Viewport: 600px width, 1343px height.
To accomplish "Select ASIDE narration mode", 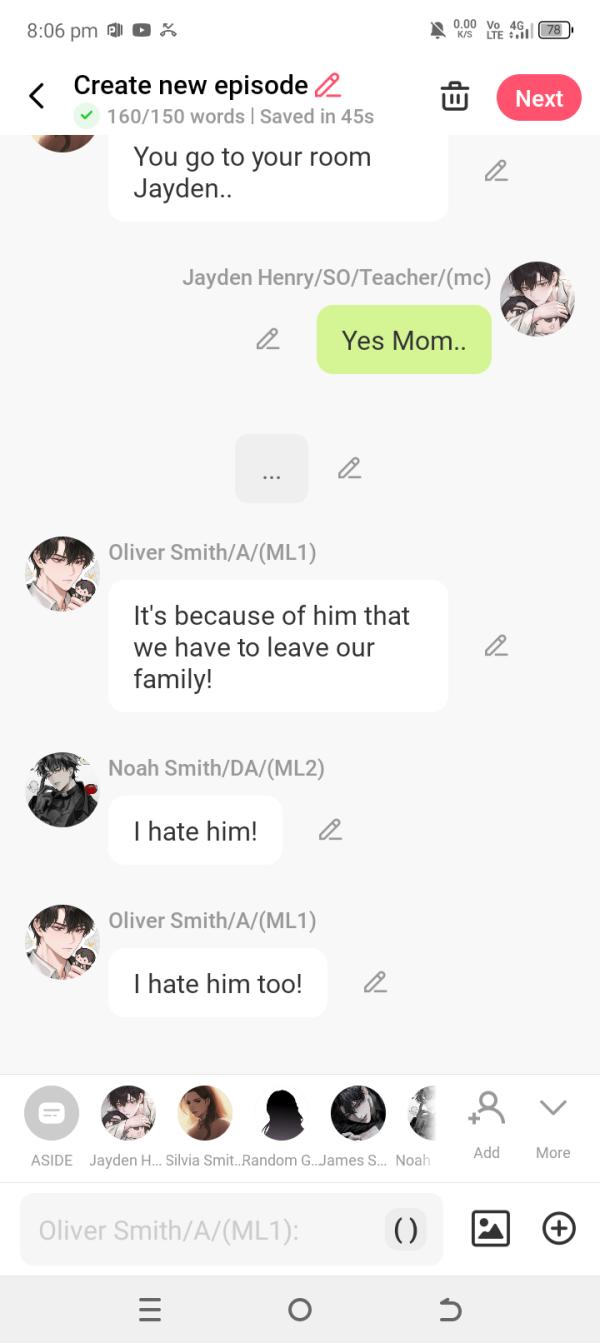I will point(52,1126).
